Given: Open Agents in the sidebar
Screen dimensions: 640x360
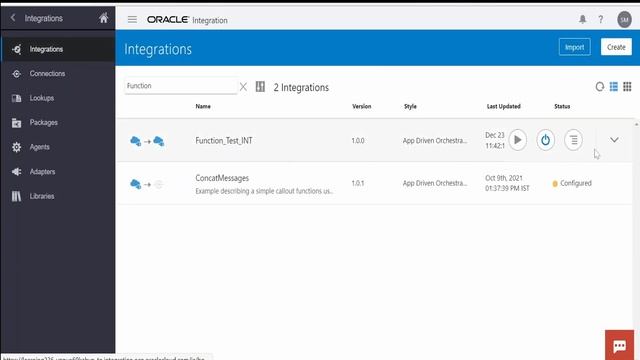Looking at the screenshot, I should [x=58, y=147].
